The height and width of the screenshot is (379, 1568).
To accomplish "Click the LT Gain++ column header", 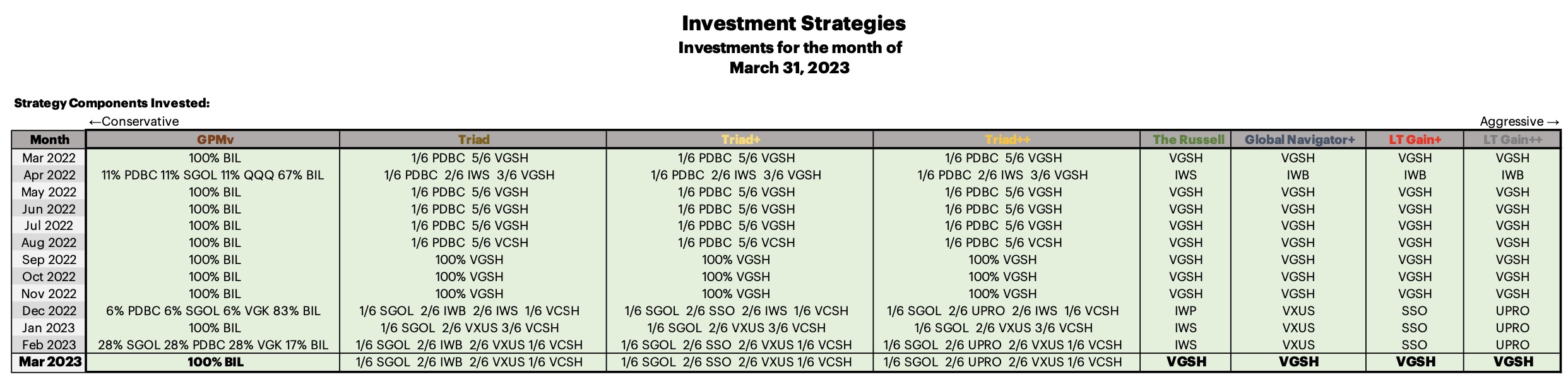I will tap(1512, 140).
